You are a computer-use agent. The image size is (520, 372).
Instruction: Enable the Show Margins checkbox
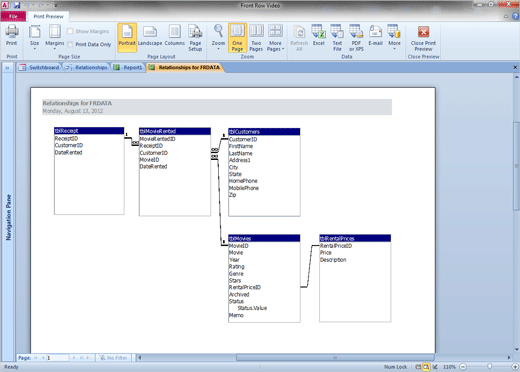point(70,31)
